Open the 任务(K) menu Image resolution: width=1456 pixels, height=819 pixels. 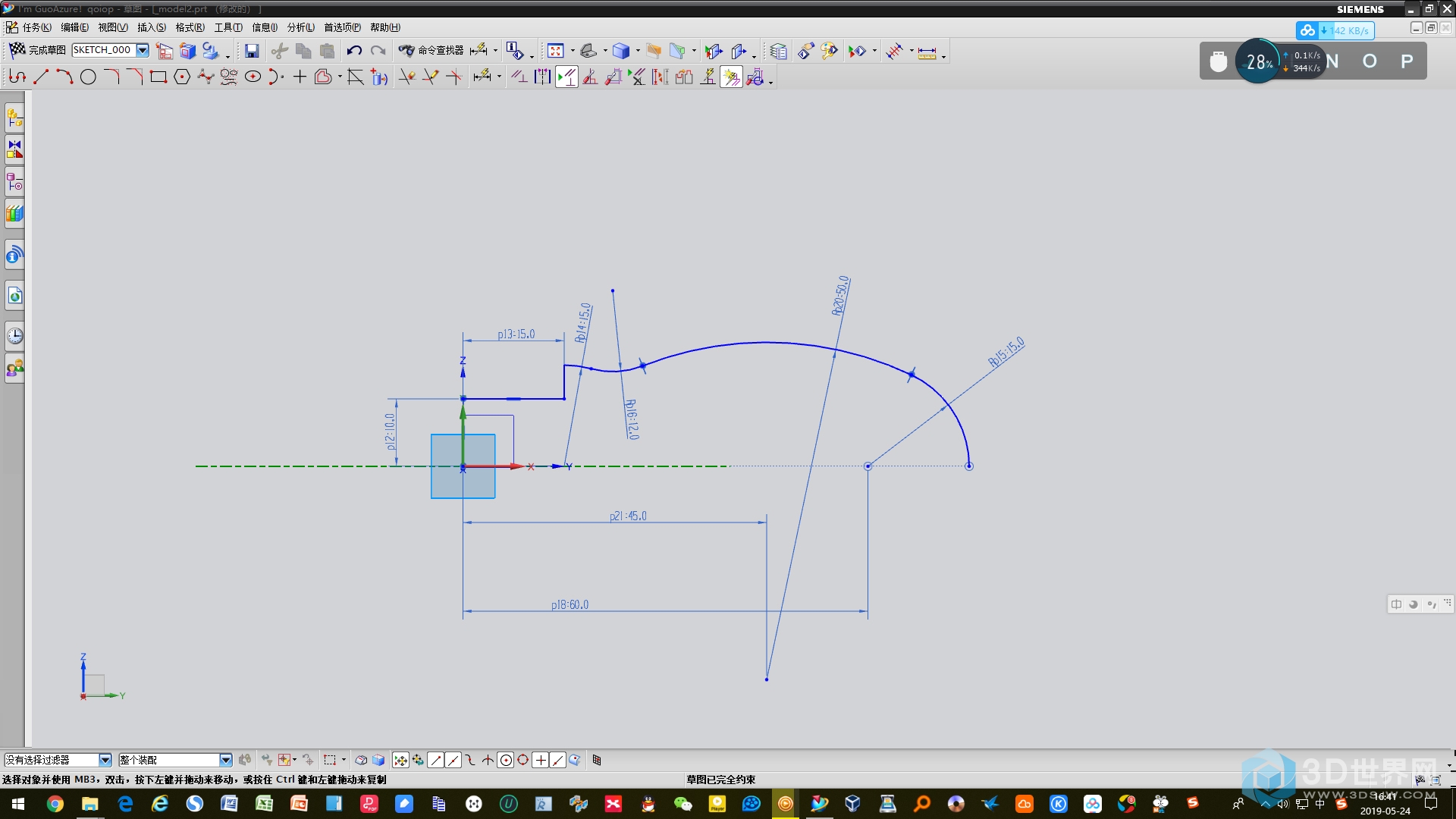pos(37,27)
